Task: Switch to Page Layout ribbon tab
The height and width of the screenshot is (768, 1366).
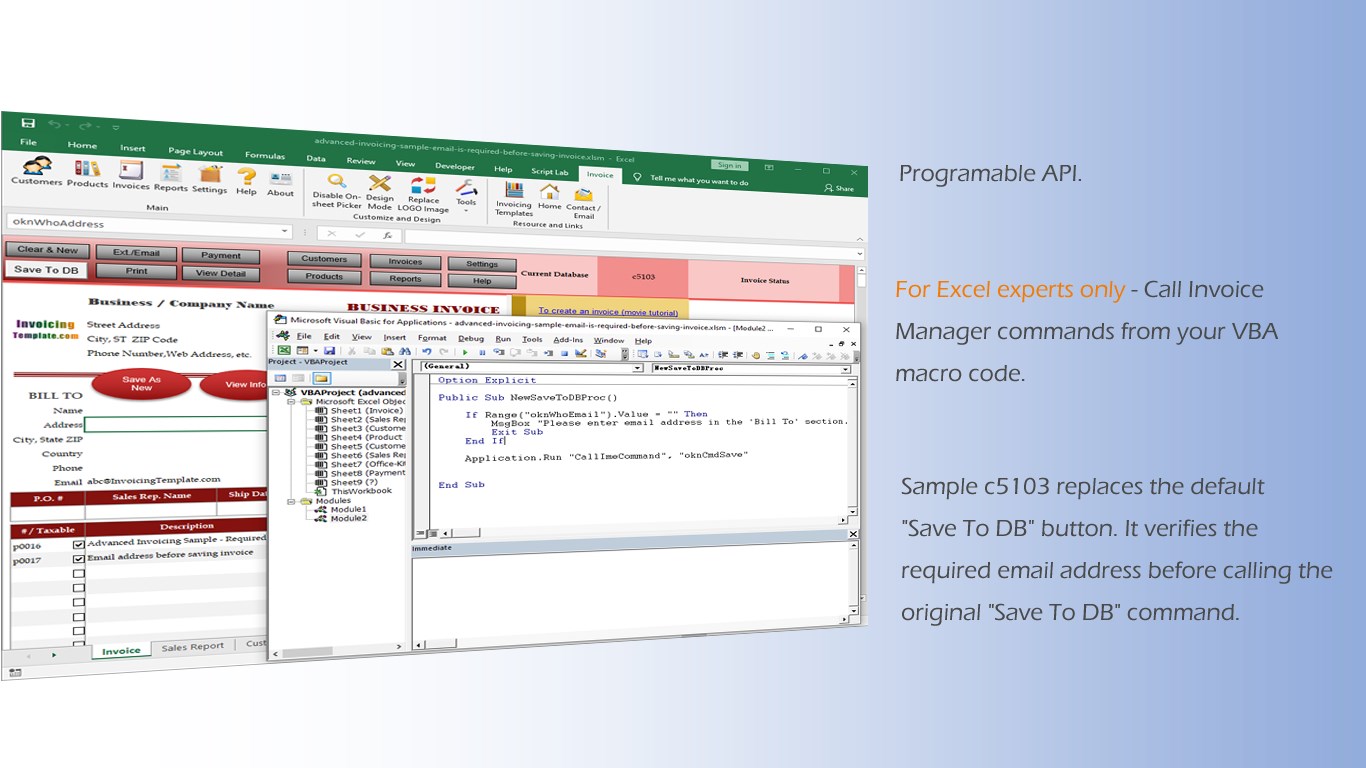Action: pyautogui.click(x=195, y=152)
